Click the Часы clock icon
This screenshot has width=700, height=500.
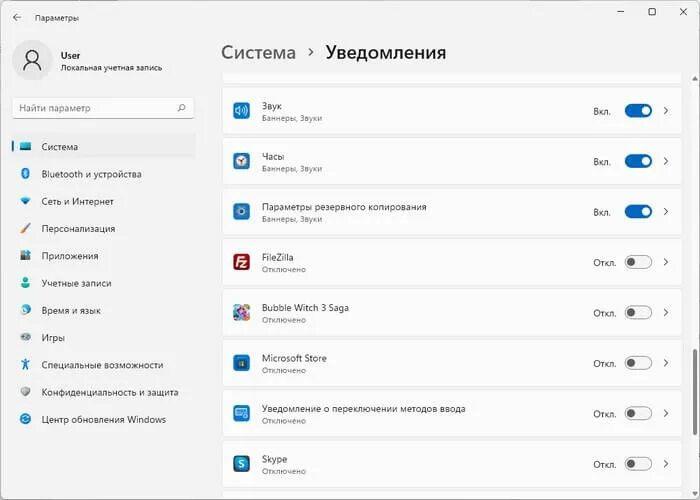click(x=241, y=161)
